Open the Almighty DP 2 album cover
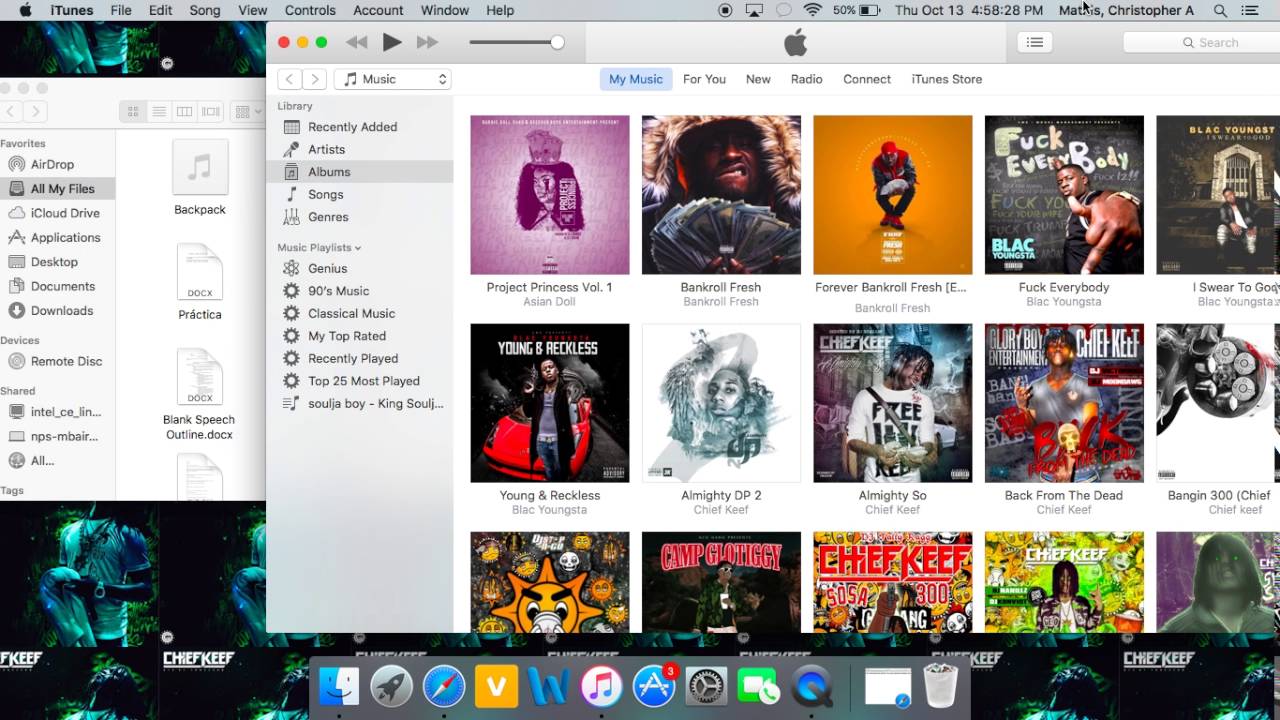 721,403
